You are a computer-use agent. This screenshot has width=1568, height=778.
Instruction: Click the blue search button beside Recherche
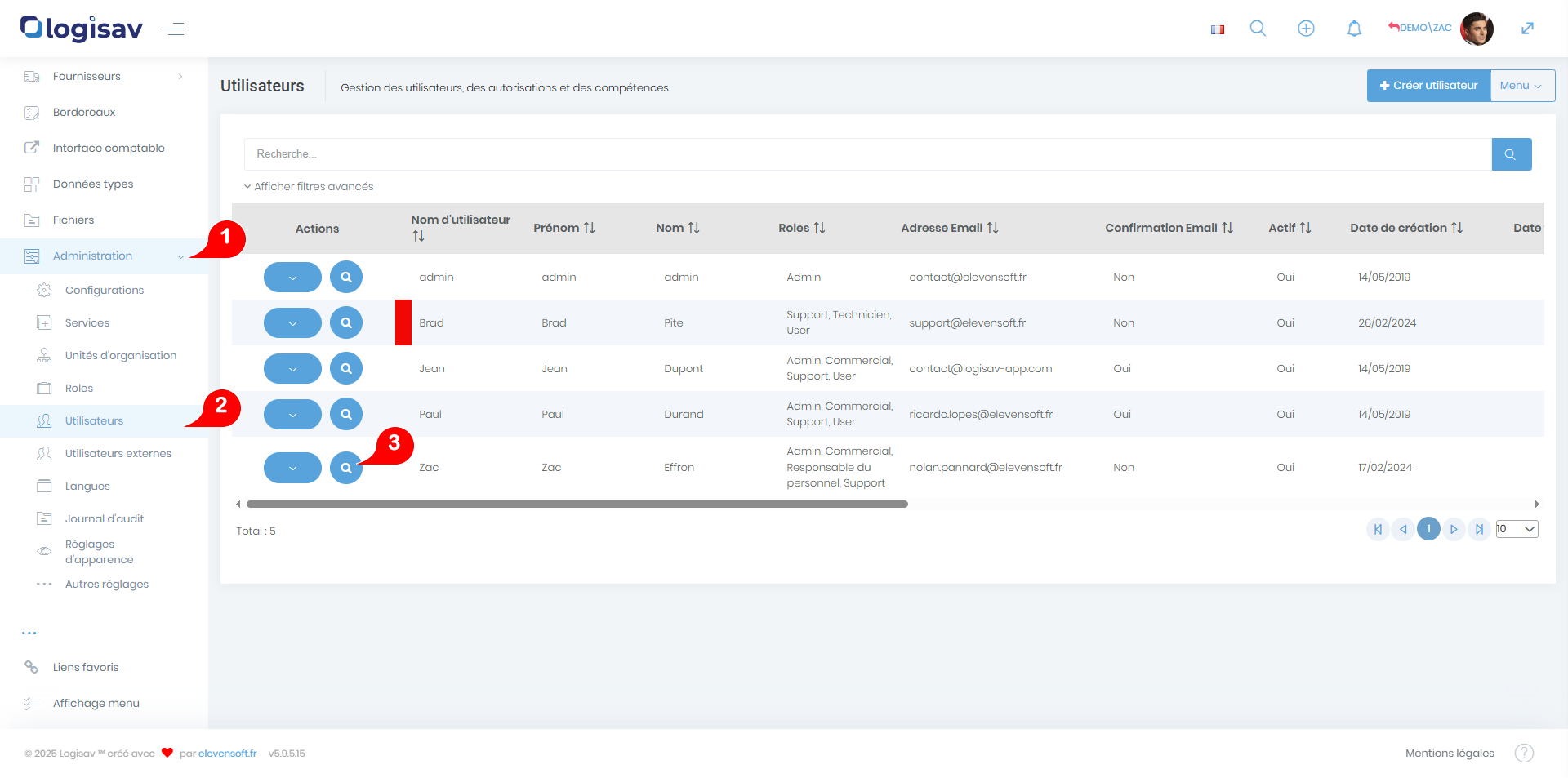[1511, 154]
